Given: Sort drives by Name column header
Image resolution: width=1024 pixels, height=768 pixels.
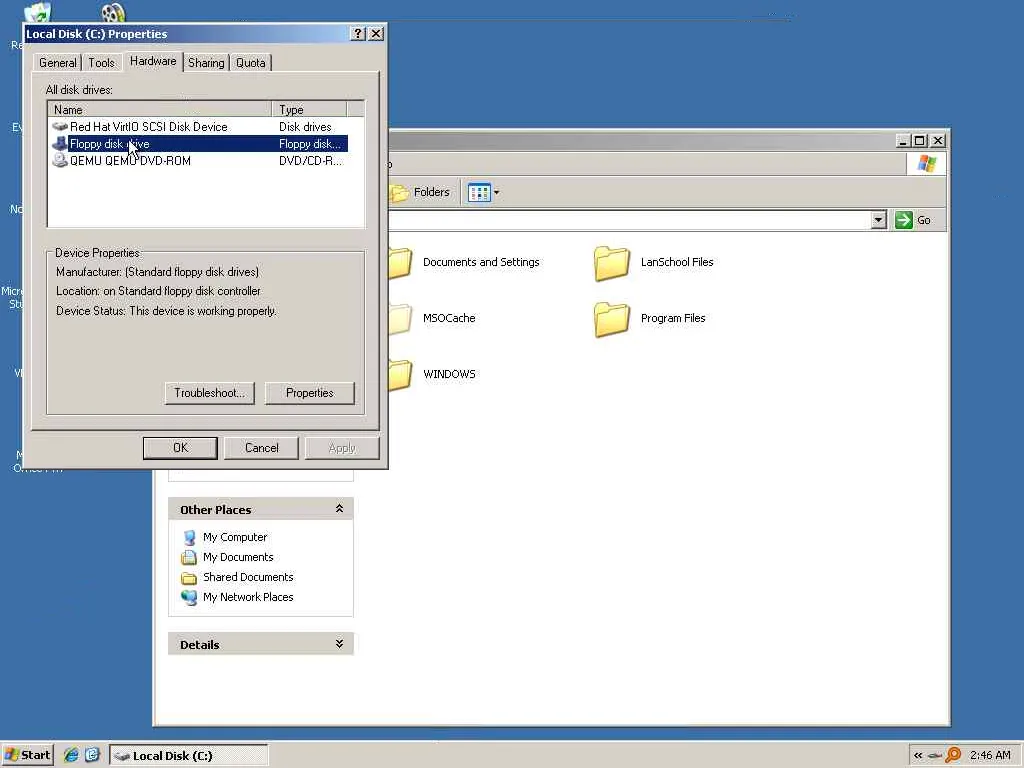Looking at the screenshot, I should click(161, 110).
